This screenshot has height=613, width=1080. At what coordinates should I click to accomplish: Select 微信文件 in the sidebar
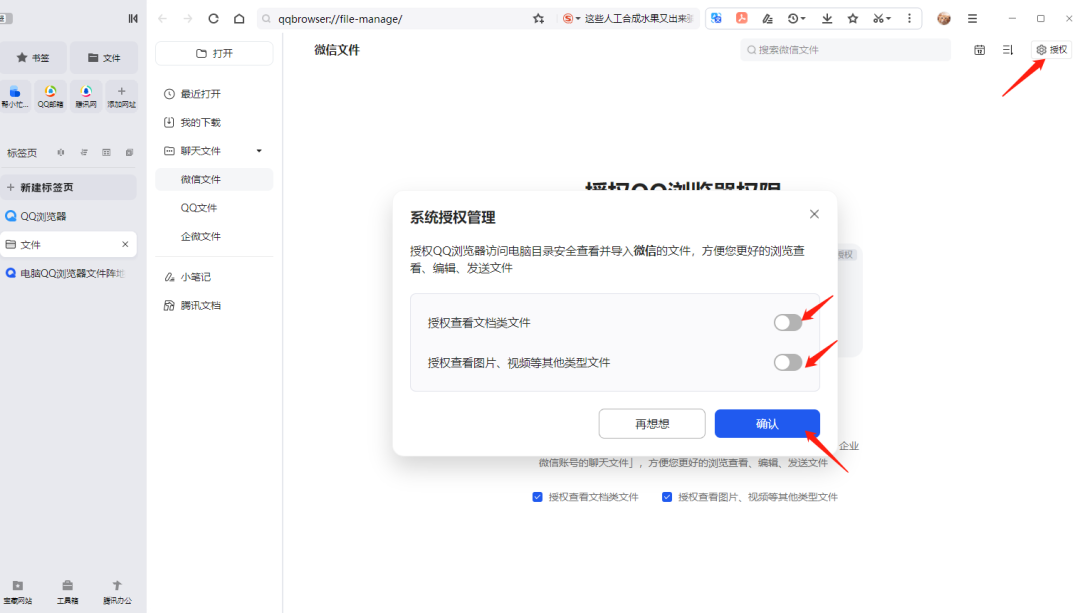(x=214, y=179)
